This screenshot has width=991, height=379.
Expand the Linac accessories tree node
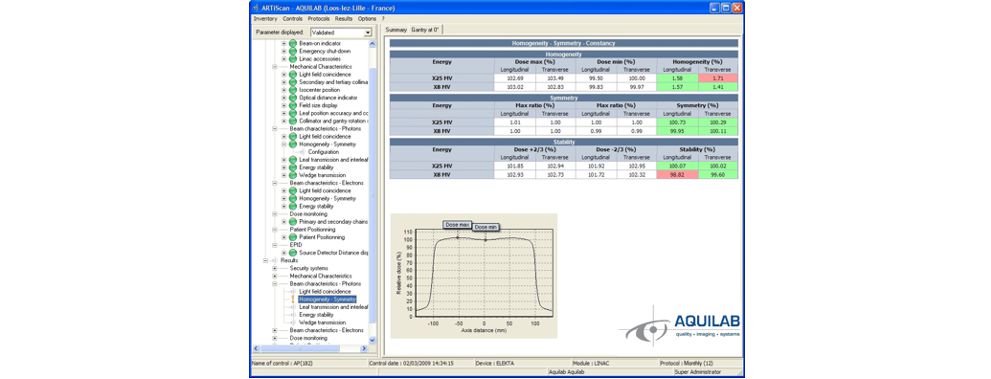[284, 59]
